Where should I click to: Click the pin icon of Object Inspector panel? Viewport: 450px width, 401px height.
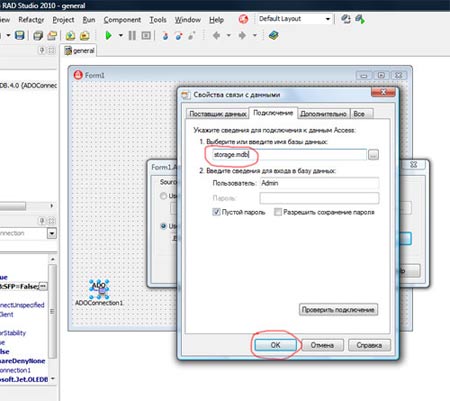[x=42, y=221]
